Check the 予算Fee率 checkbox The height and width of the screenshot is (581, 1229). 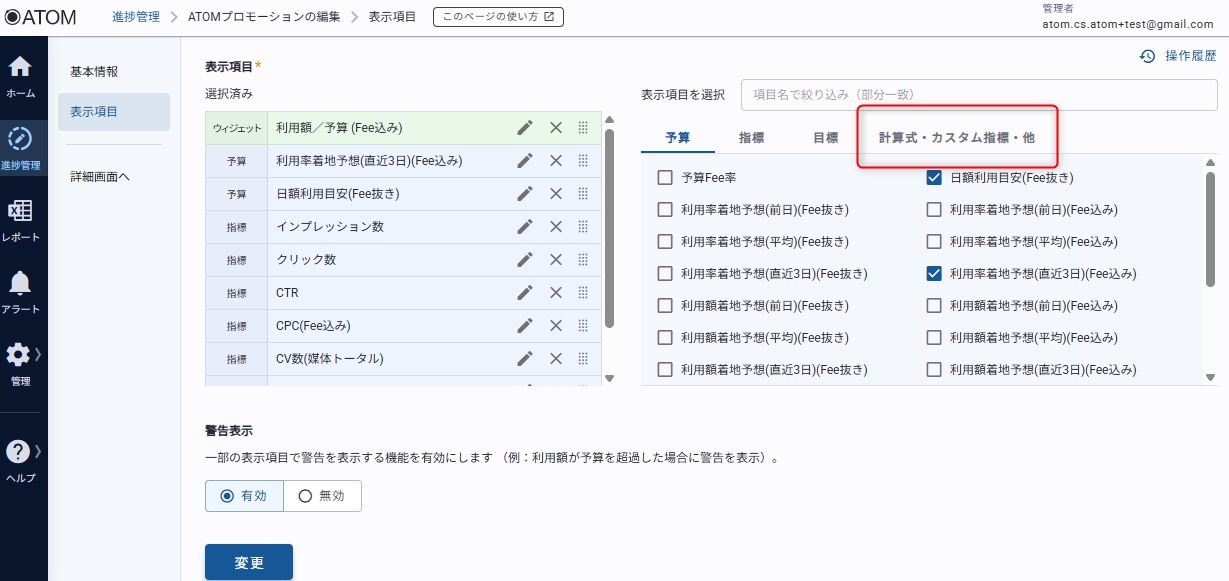pyautogui.click(x=665, y=178)
